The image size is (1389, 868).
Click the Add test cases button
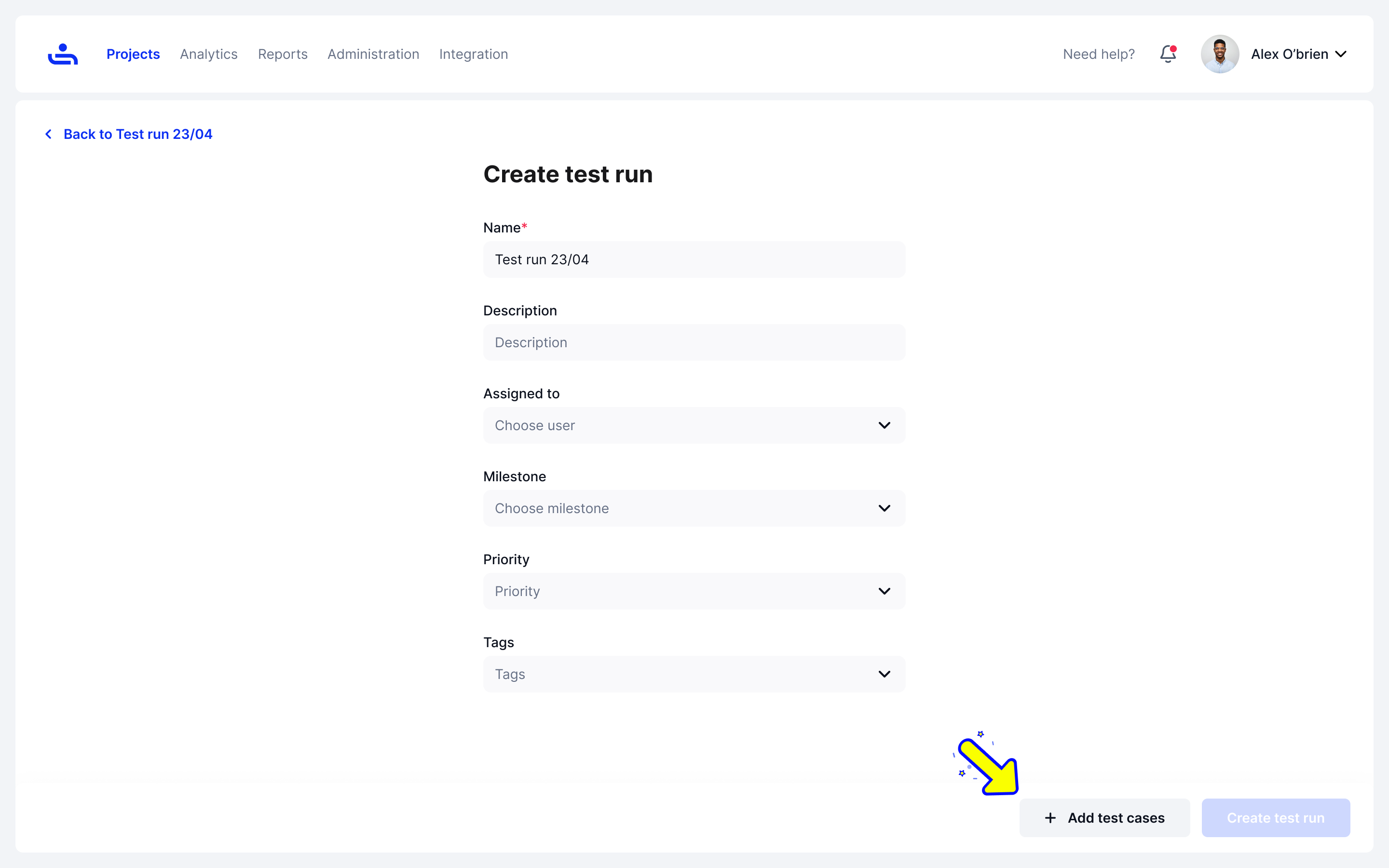click(1104, 817)
